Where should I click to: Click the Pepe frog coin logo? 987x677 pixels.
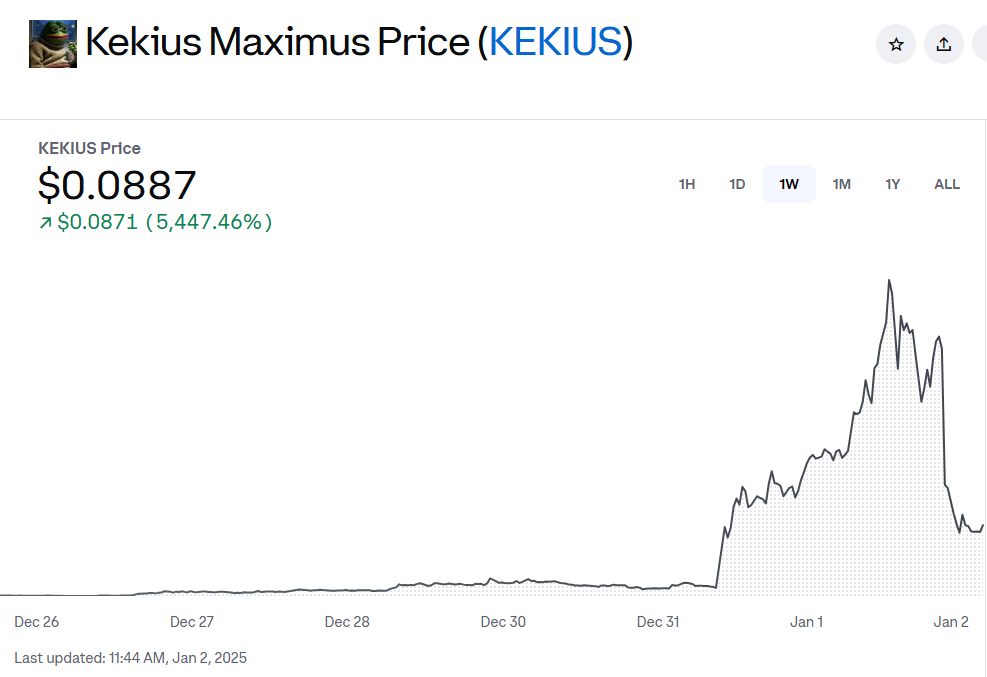point(53,43)
